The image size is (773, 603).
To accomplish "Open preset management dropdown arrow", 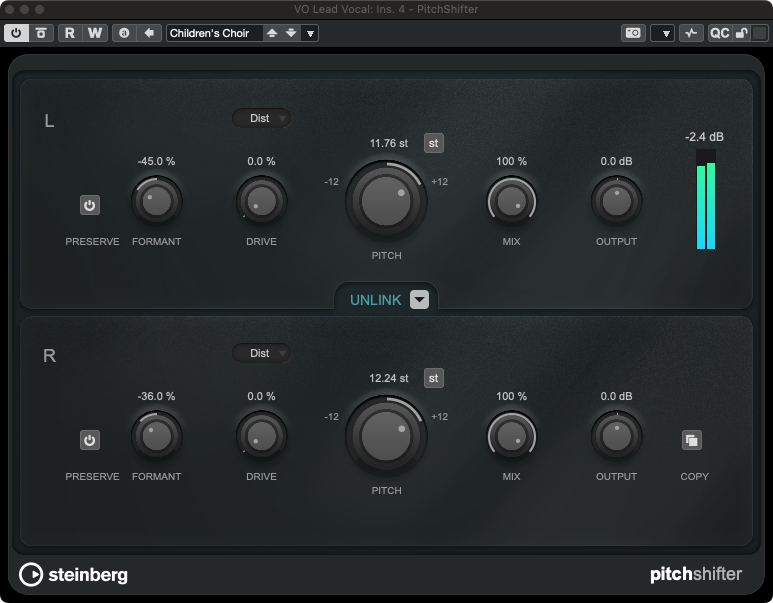I will click(x=310, y=33).
